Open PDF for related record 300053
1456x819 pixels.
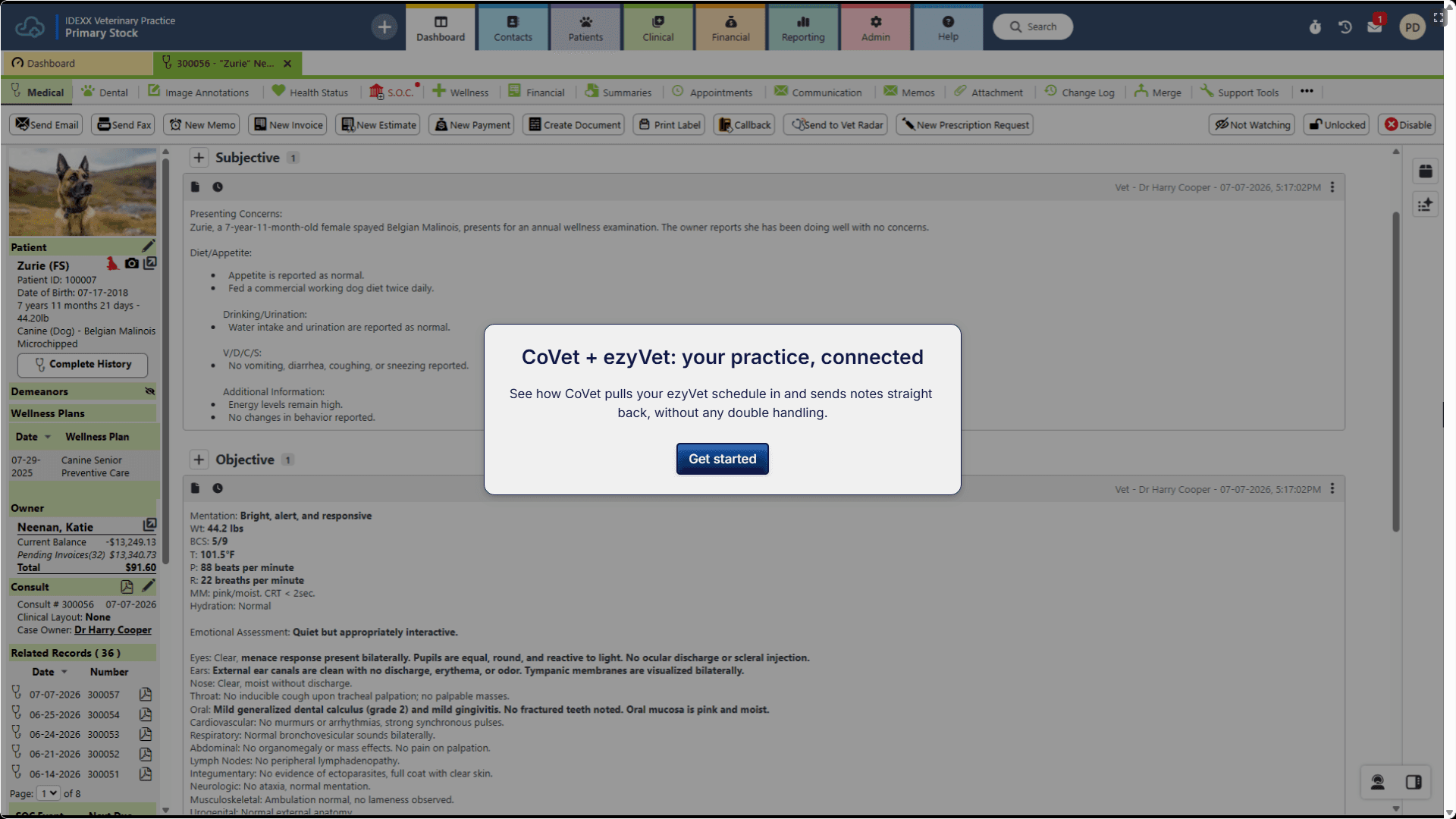click(146, 734)
